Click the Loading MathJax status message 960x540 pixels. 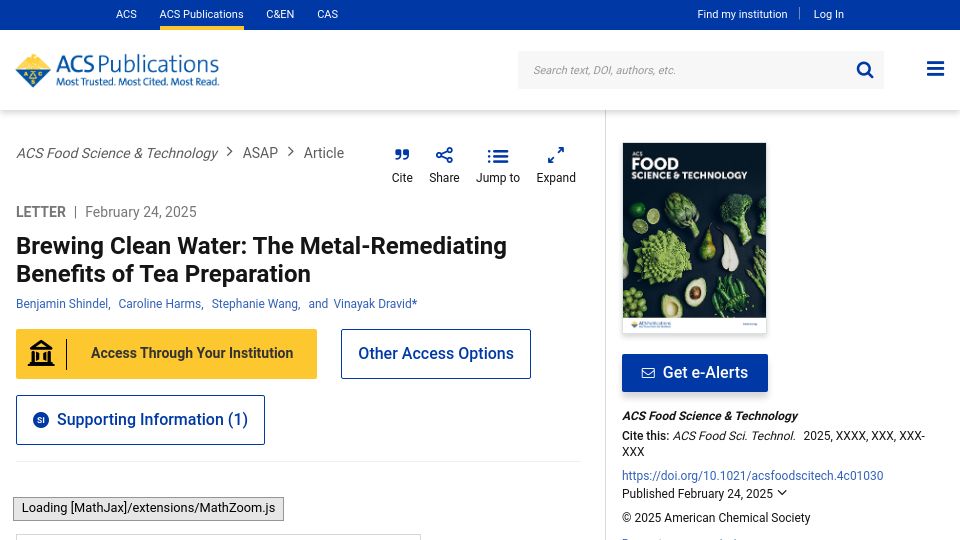point(148,508)
